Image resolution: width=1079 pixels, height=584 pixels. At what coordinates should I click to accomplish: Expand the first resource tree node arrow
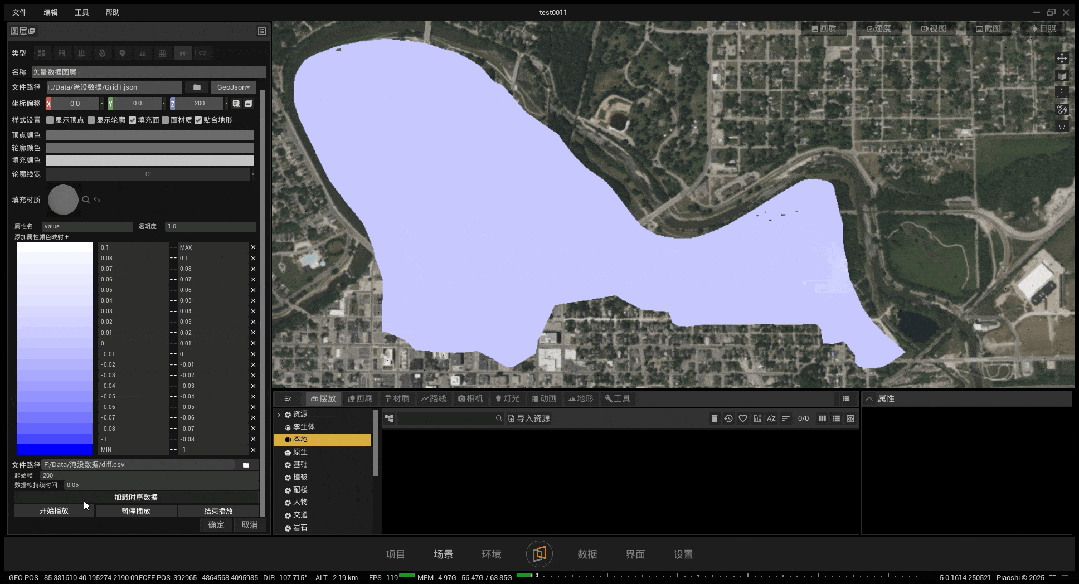coord(279,414)
